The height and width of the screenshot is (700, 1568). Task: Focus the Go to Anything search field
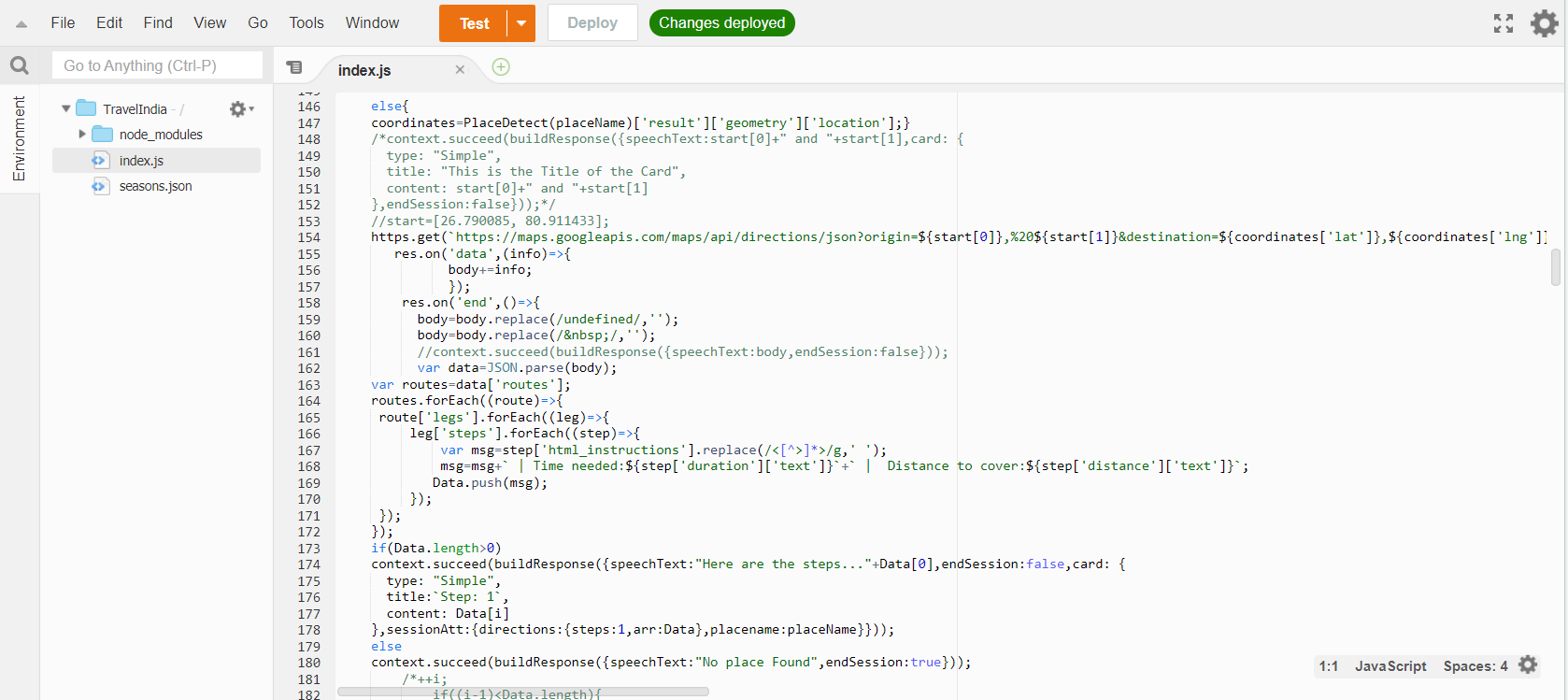click(x=157, y=65)
